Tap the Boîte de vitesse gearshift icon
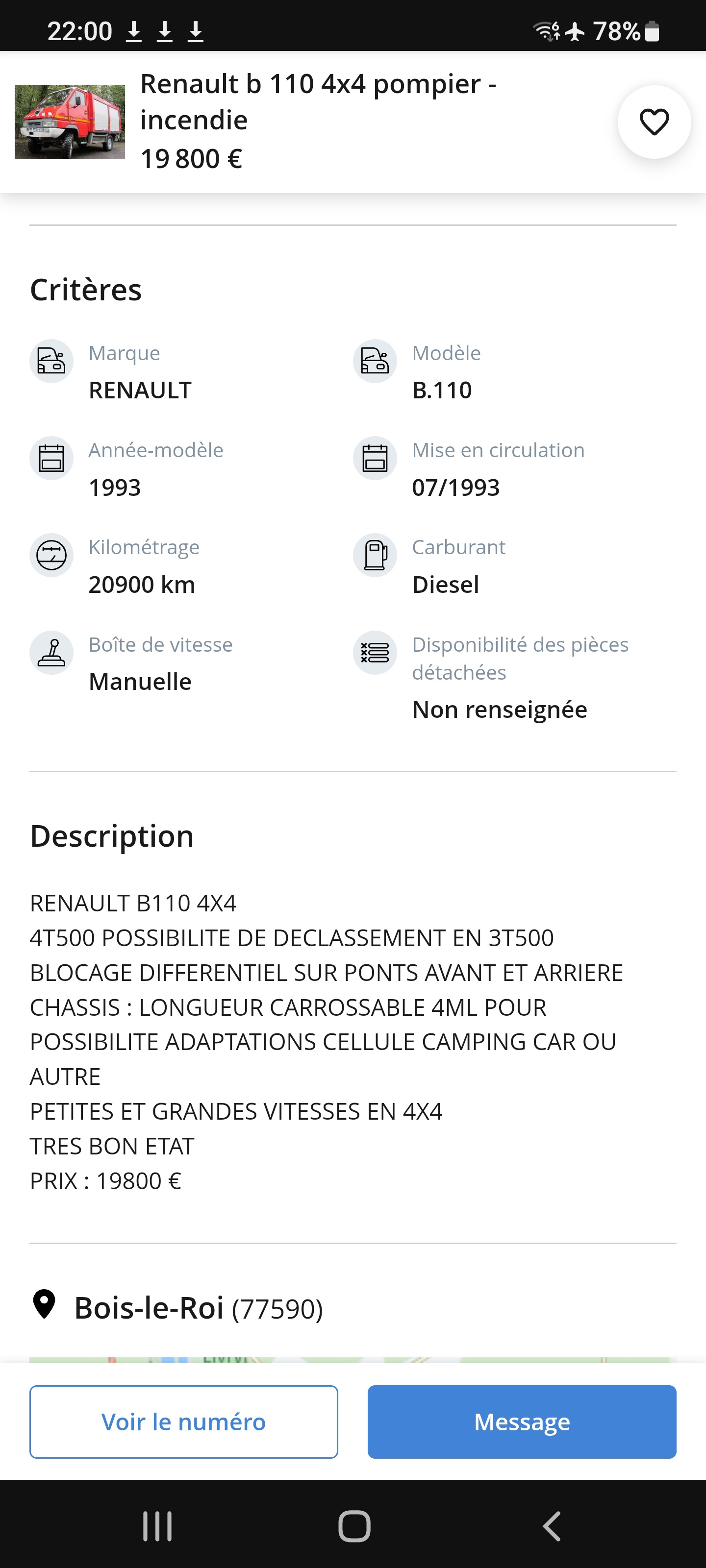 point(52,653)
